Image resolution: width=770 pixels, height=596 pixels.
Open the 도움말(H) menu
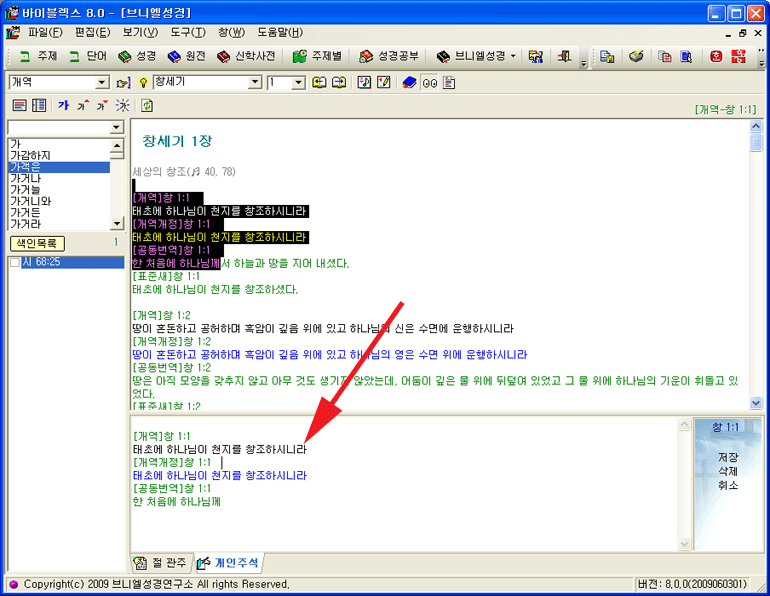280,32
